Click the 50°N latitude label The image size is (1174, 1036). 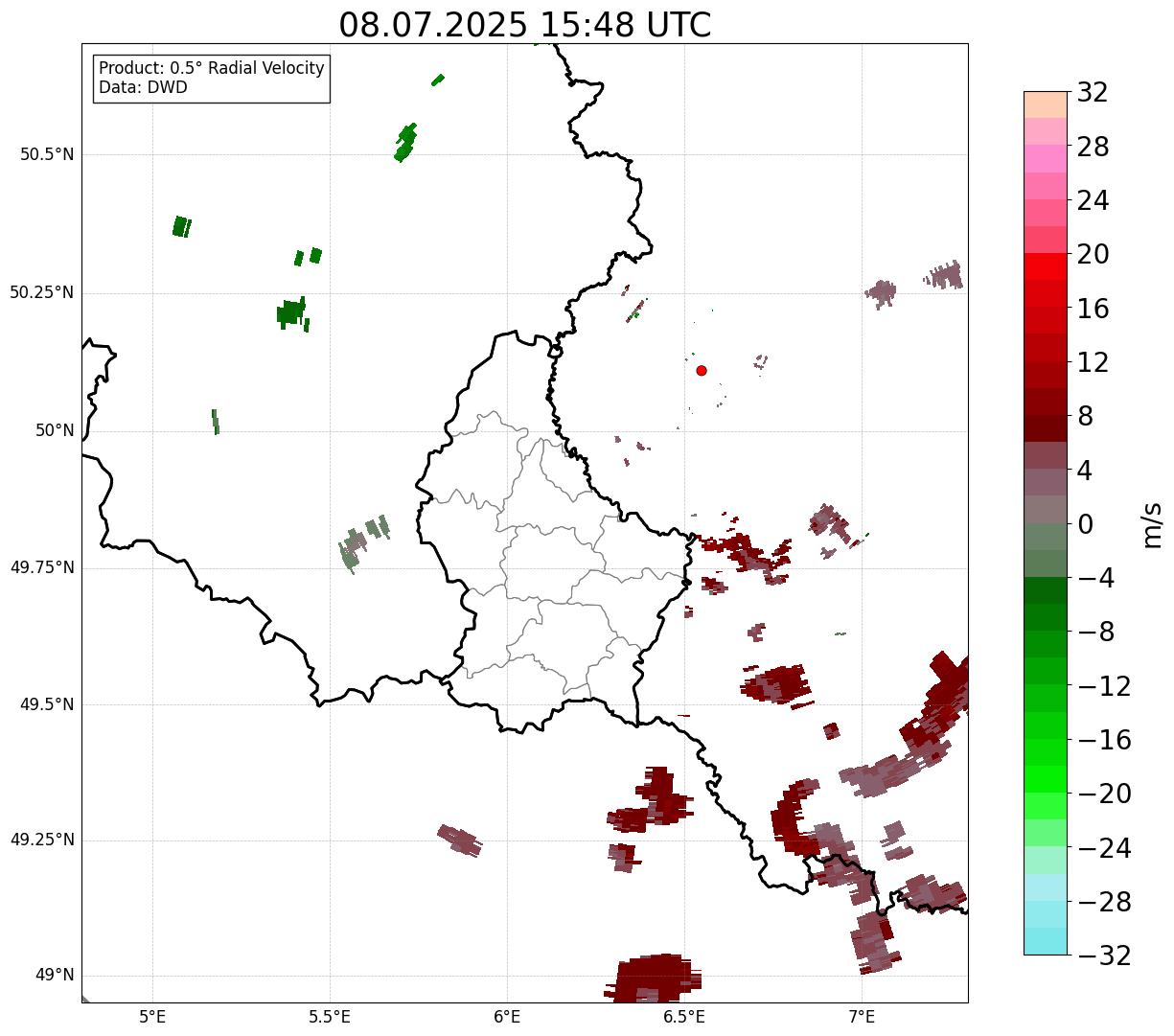coord(55,430)
